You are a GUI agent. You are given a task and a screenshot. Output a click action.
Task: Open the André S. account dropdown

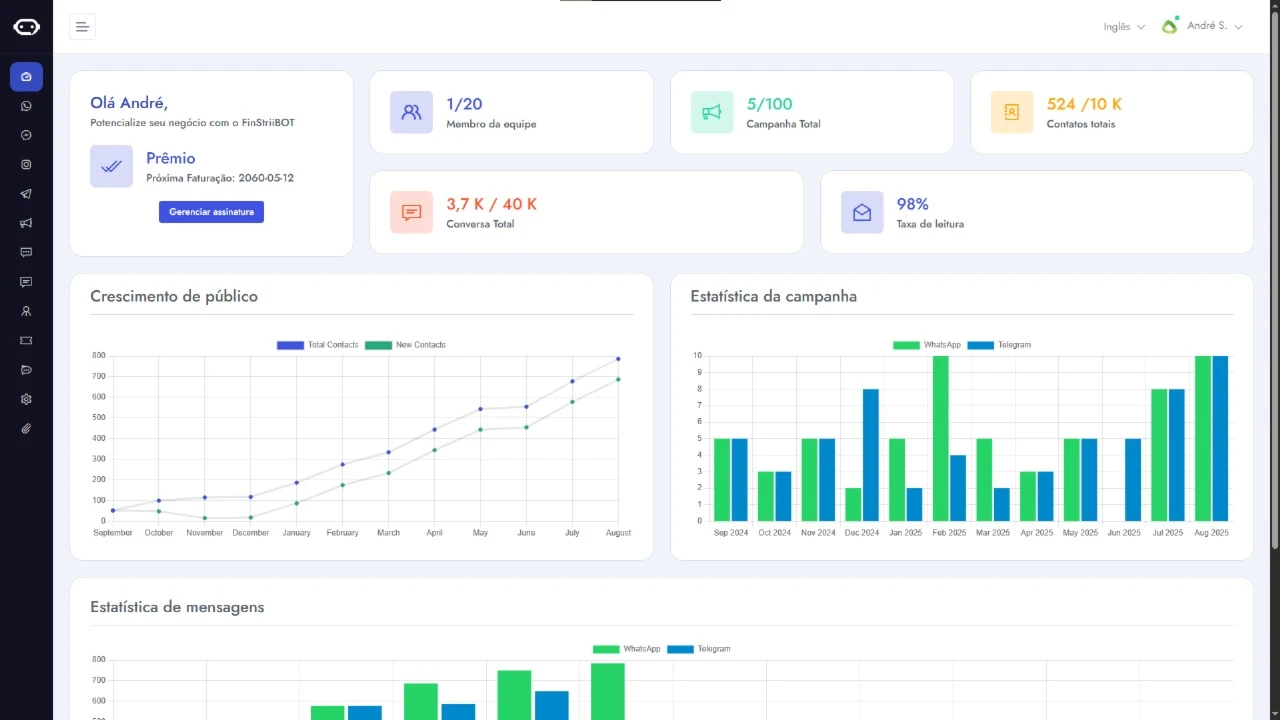(1215, 26)
